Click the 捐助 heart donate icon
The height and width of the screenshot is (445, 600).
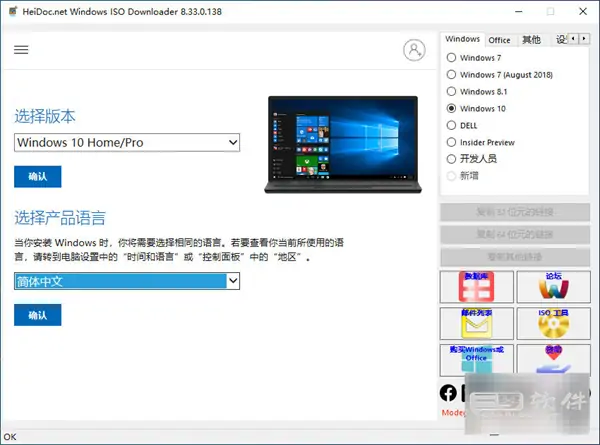(553, 359)
